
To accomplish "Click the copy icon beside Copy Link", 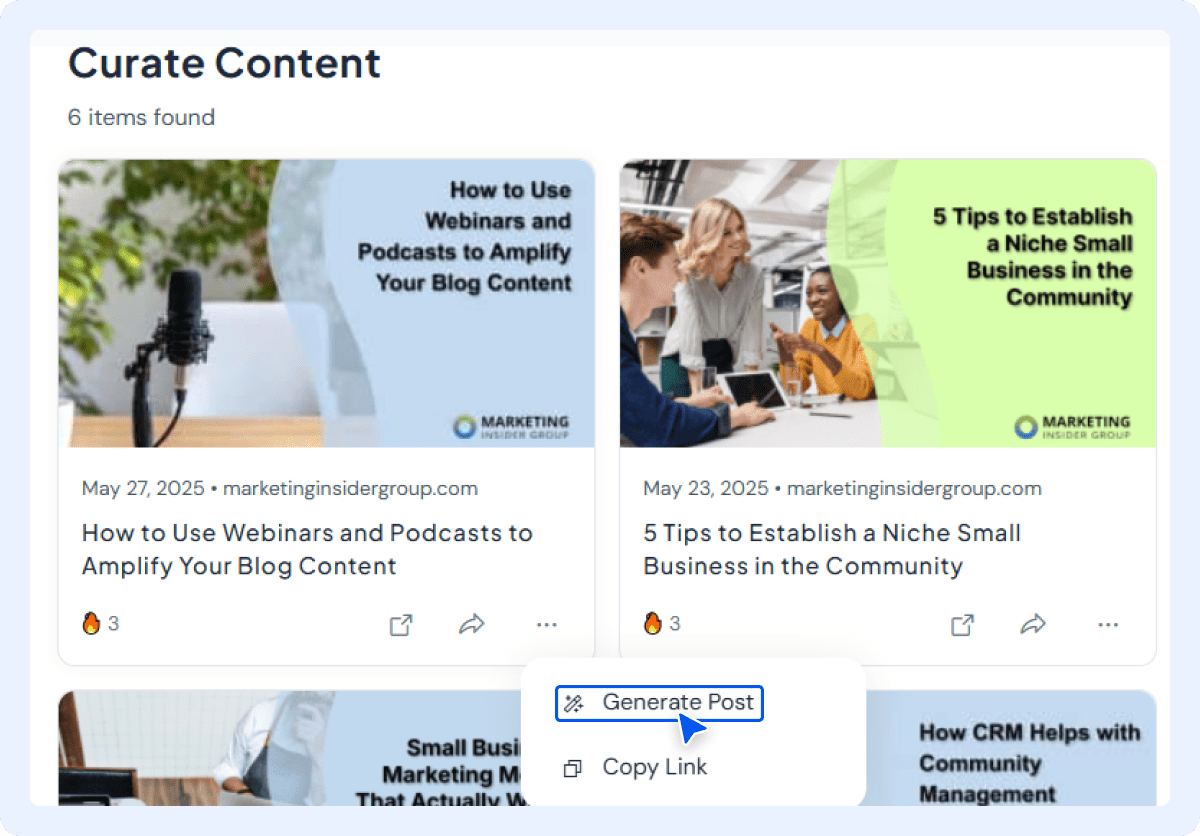I will (573, 768).
